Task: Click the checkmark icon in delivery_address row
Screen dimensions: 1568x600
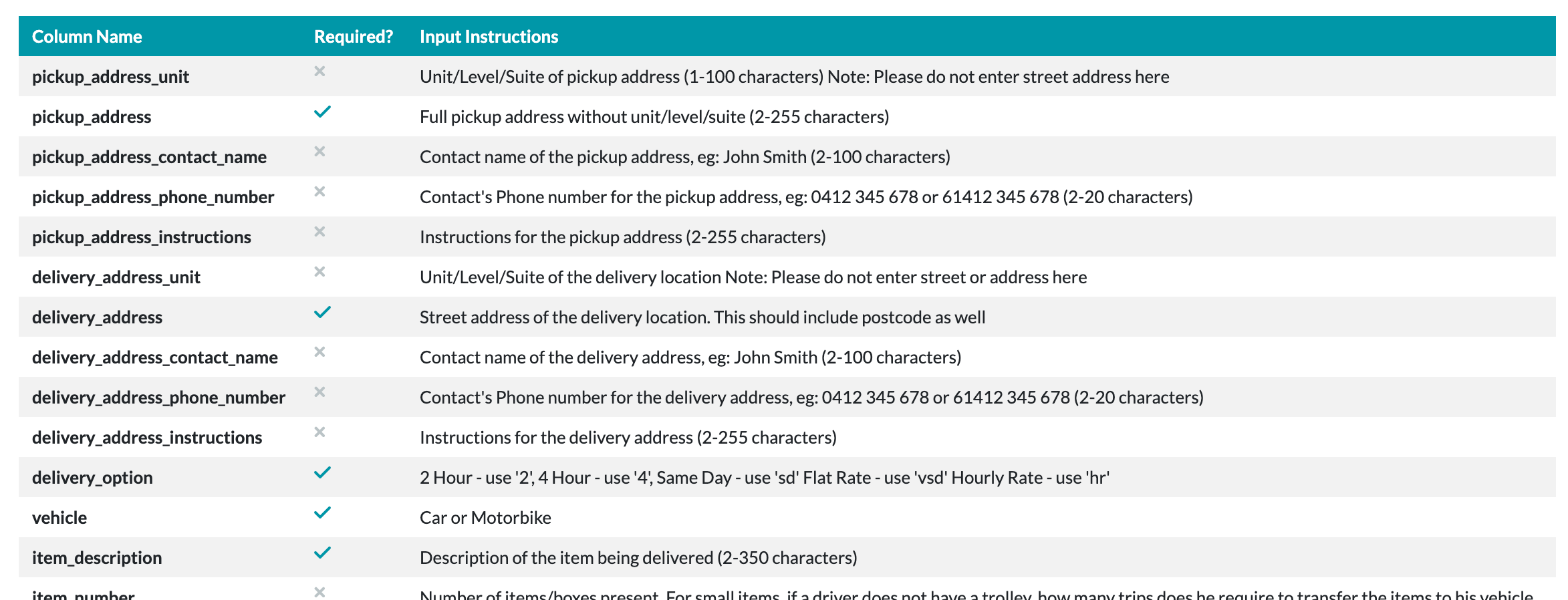Action: pyautogui.click(x=322, y=312)
